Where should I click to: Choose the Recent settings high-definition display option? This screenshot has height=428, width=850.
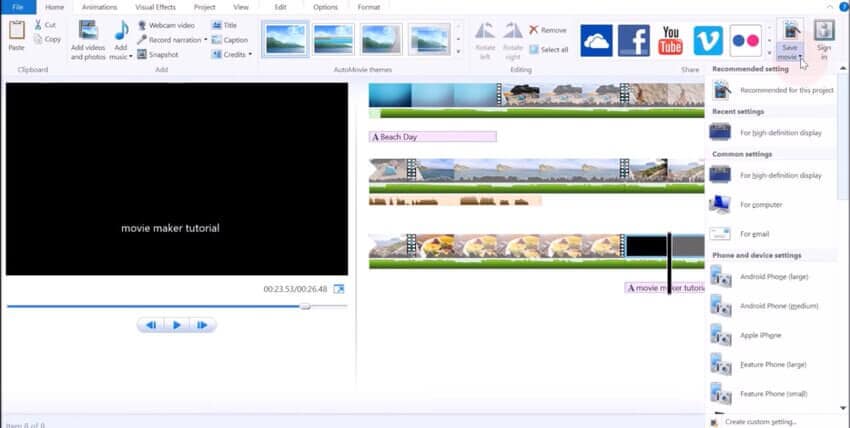[x=772, y=132]
